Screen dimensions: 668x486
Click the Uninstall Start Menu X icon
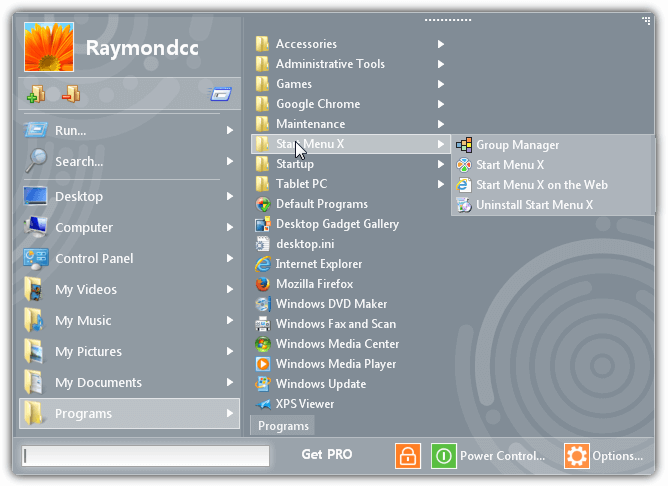click(x=464, y=205)
